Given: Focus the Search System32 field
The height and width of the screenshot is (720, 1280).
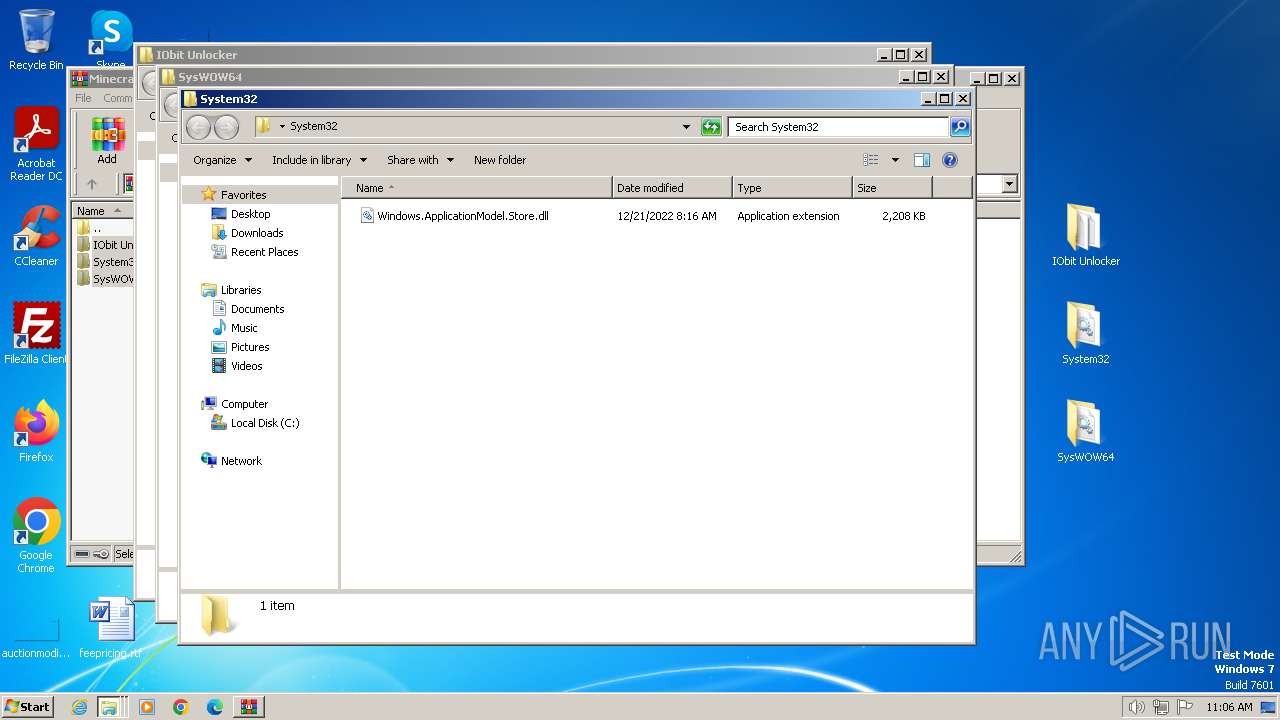Looking at the screenshot, I should 838,127.
